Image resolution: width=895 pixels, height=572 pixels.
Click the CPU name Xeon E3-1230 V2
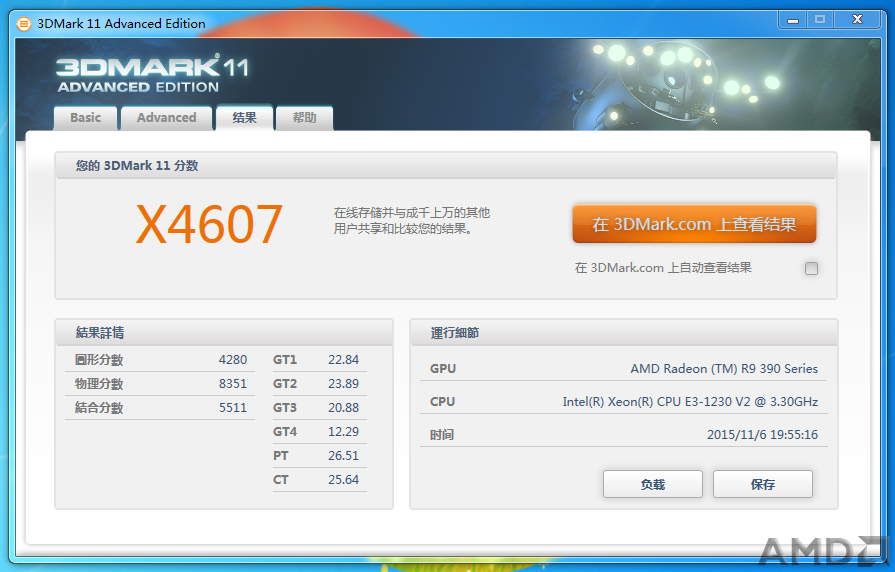pyautogui.click(x=690, y=402)
